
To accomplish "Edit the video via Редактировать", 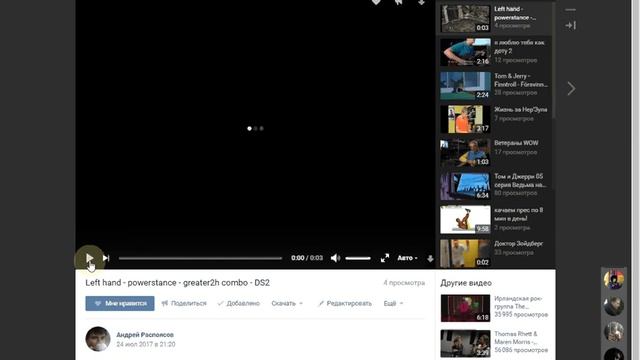I will coord(345,303).
